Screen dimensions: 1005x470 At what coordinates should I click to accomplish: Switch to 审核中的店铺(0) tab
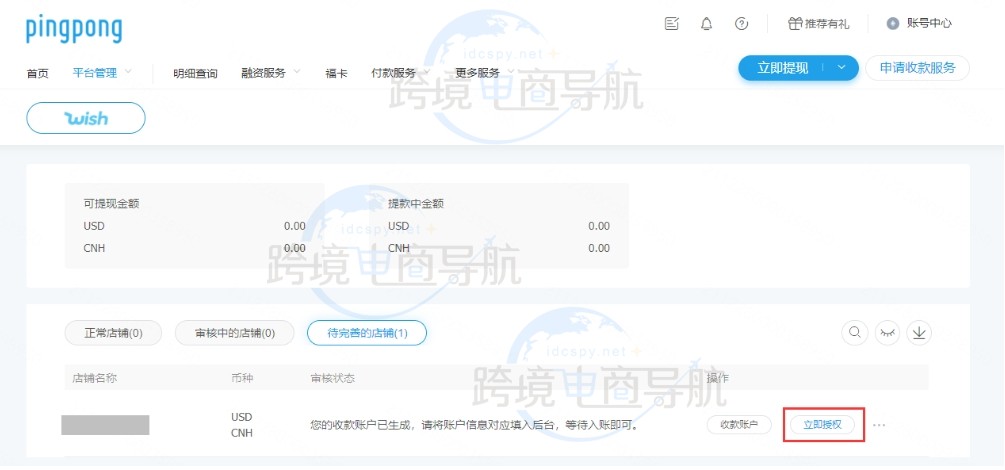235,333
